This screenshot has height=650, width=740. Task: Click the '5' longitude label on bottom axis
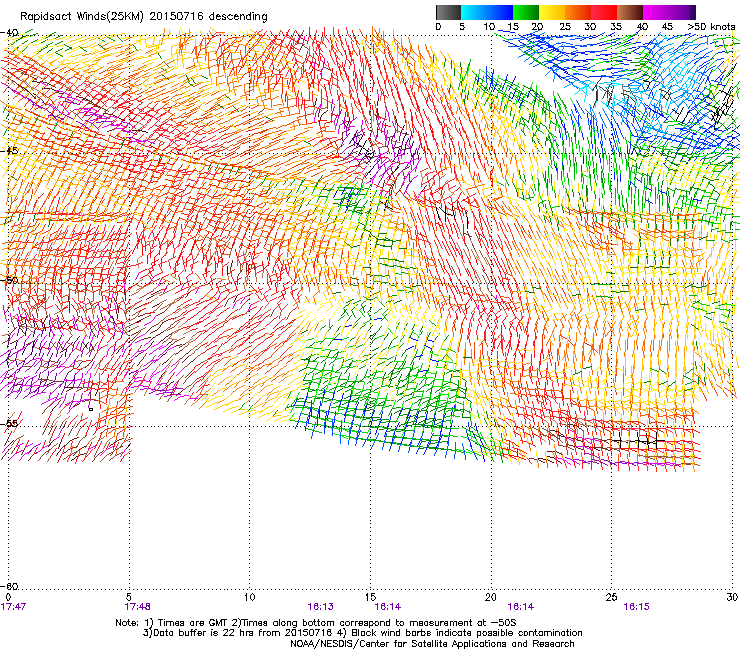(x=129, y=597)
